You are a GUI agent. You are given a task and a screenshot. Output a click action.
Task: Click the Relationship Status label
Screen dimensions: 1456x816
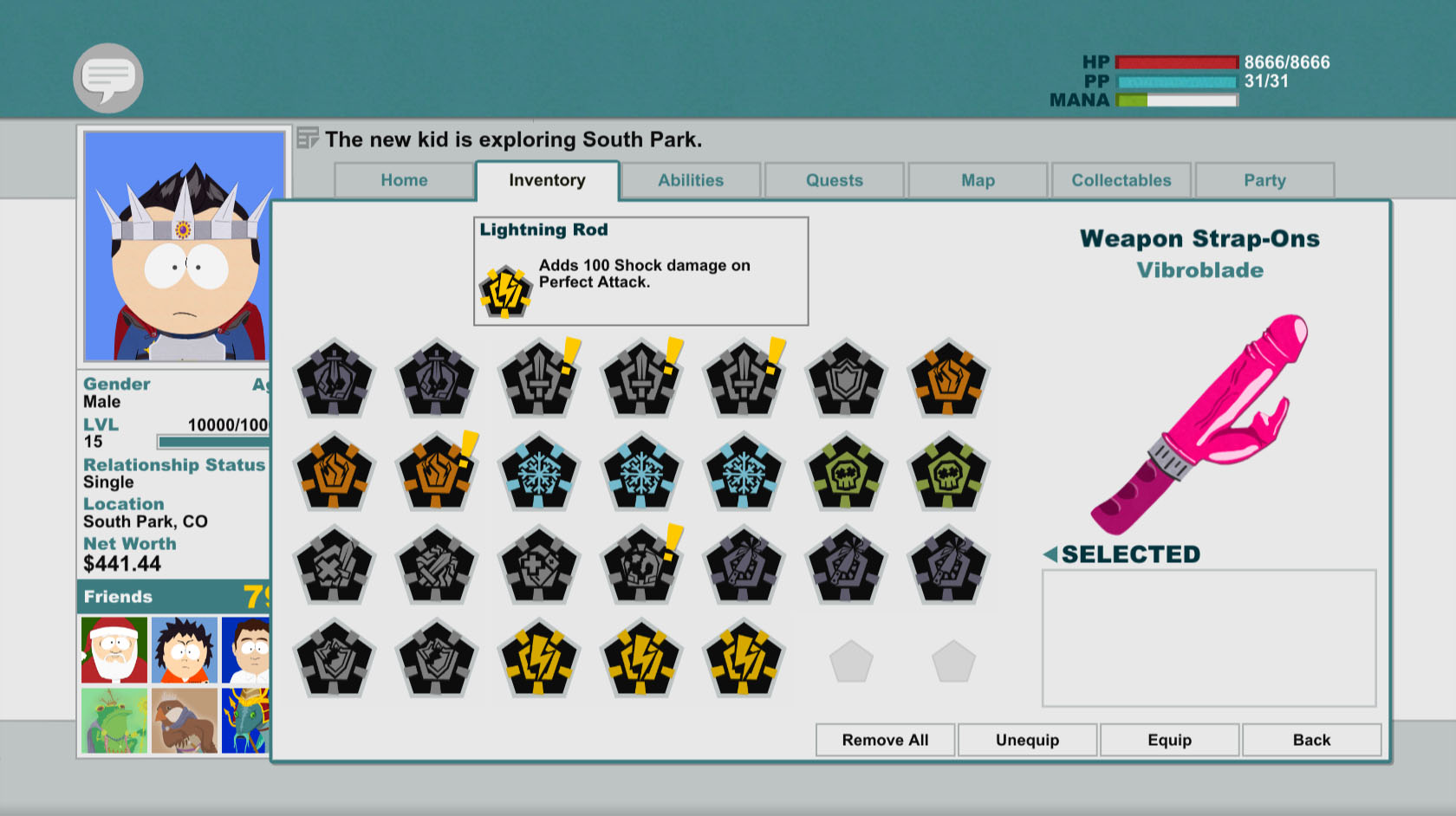(174, 465)
